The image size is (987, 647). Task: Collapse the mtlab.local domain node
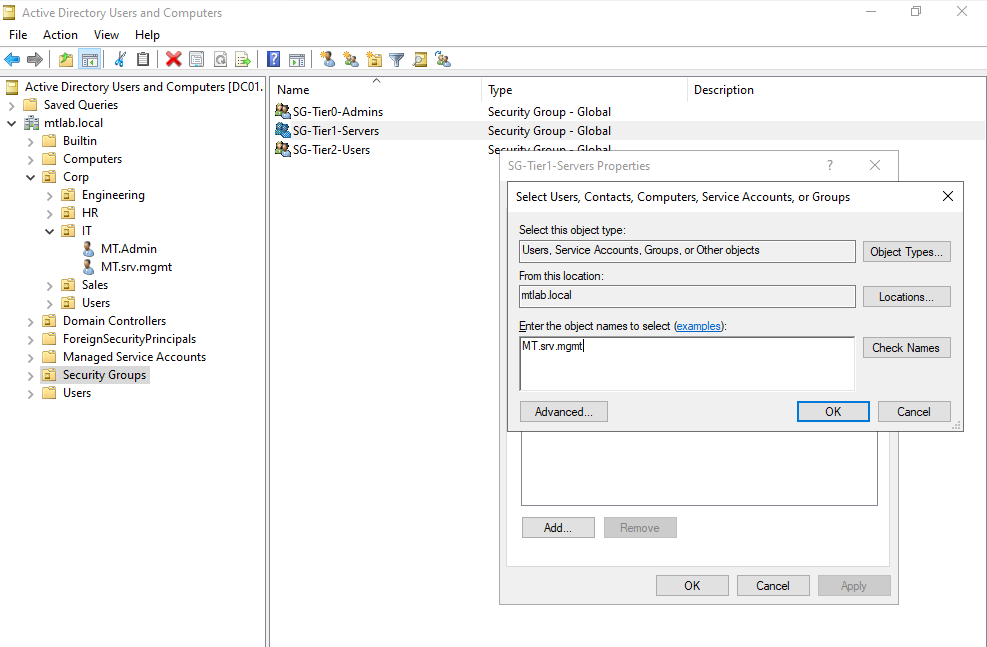tap(11, 123)
